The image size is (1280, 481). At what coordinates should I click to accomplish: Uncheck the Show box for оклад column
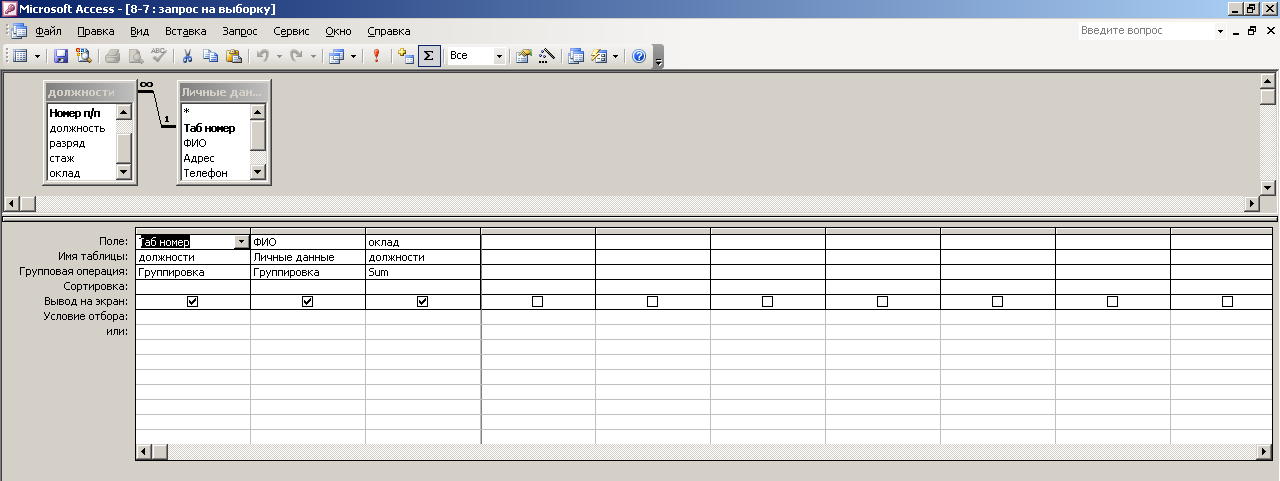point(422,301)
